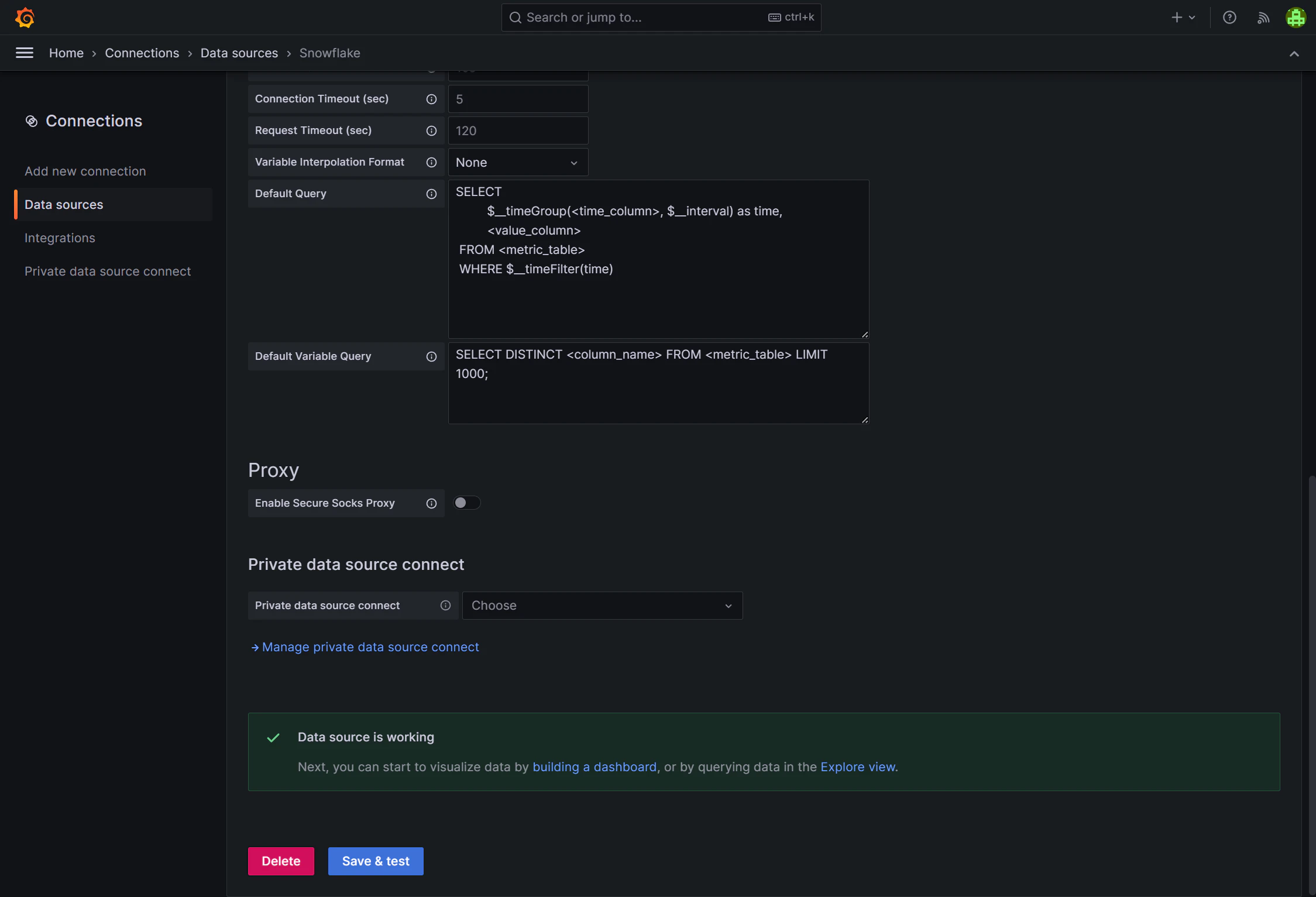The height and width of the screenshot is (897, 1316).
Task: Click the page vertical scrollbar
Action: [1312, 685]
